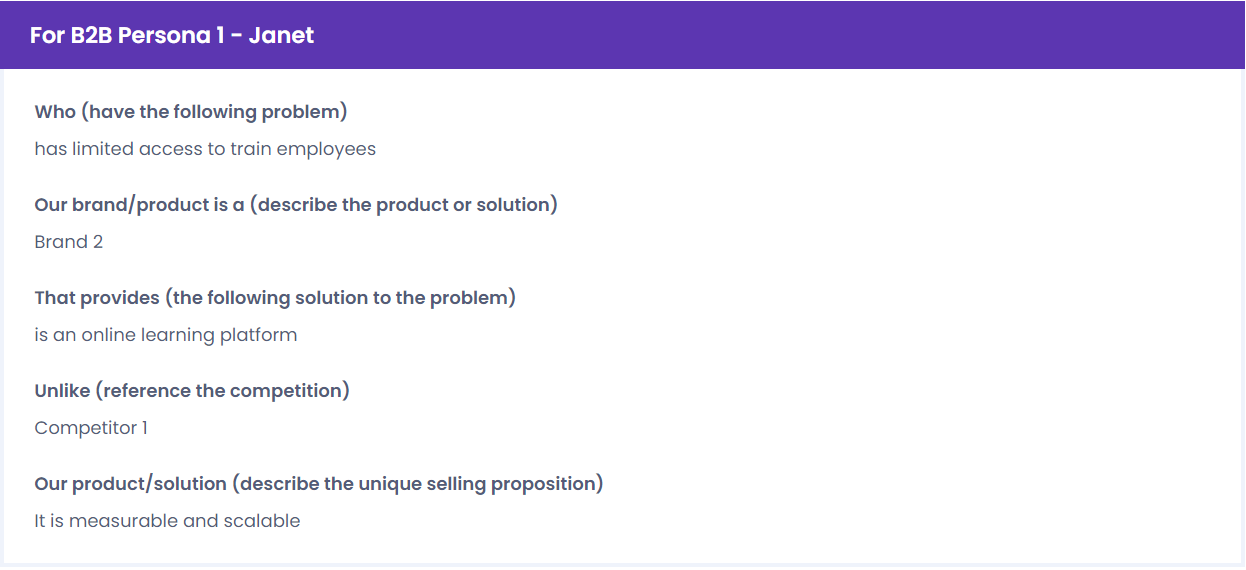Select 'It is measurable and scalable' text
Viewport: 1246px width, 570px height.
pos(167,521)
